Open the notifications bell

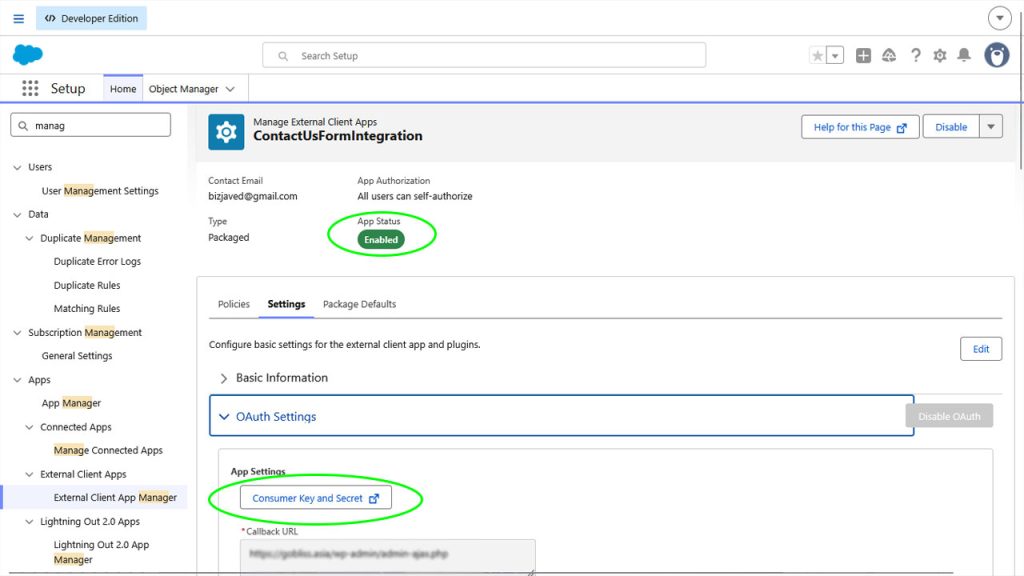[x=964, y=56]
